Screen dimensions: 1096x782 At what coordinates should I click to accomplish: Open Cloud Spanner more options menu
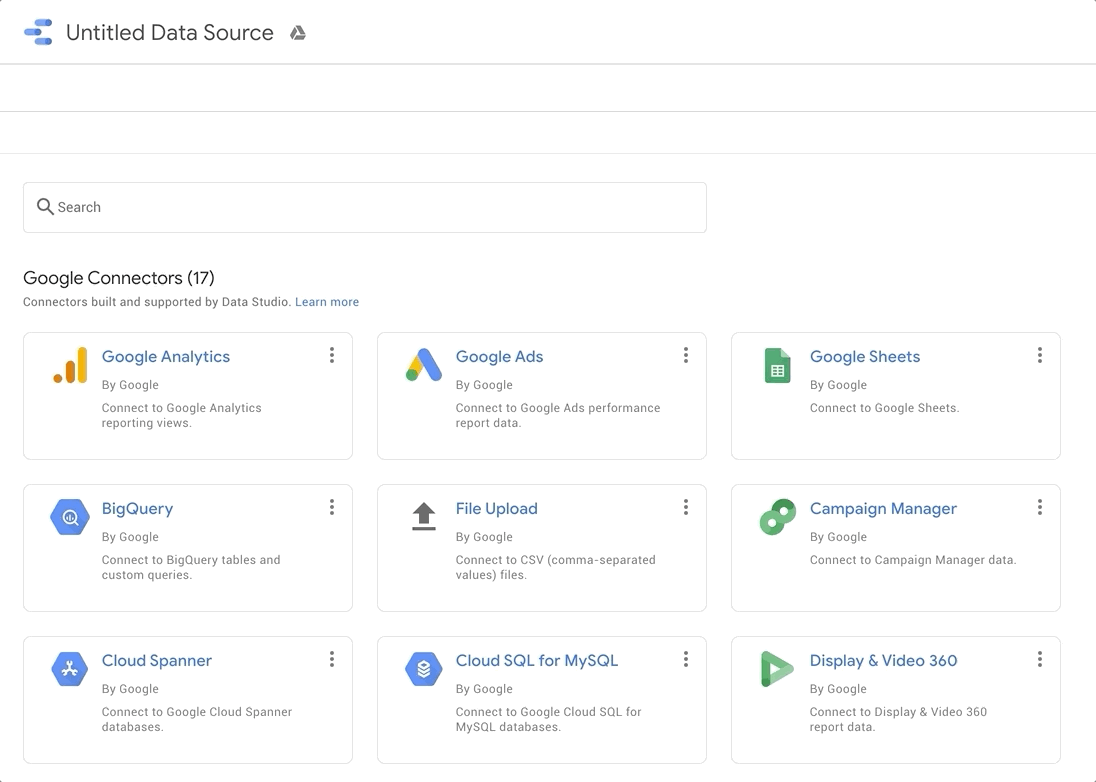(x=332, y=659)
